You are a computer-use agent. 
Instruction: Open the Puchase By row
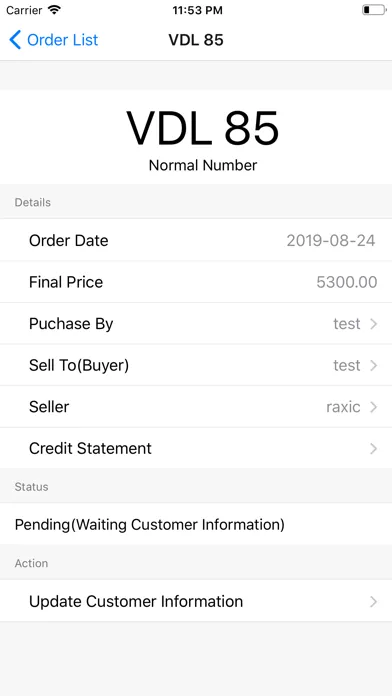pyautogui.click(x=196, y=324)
